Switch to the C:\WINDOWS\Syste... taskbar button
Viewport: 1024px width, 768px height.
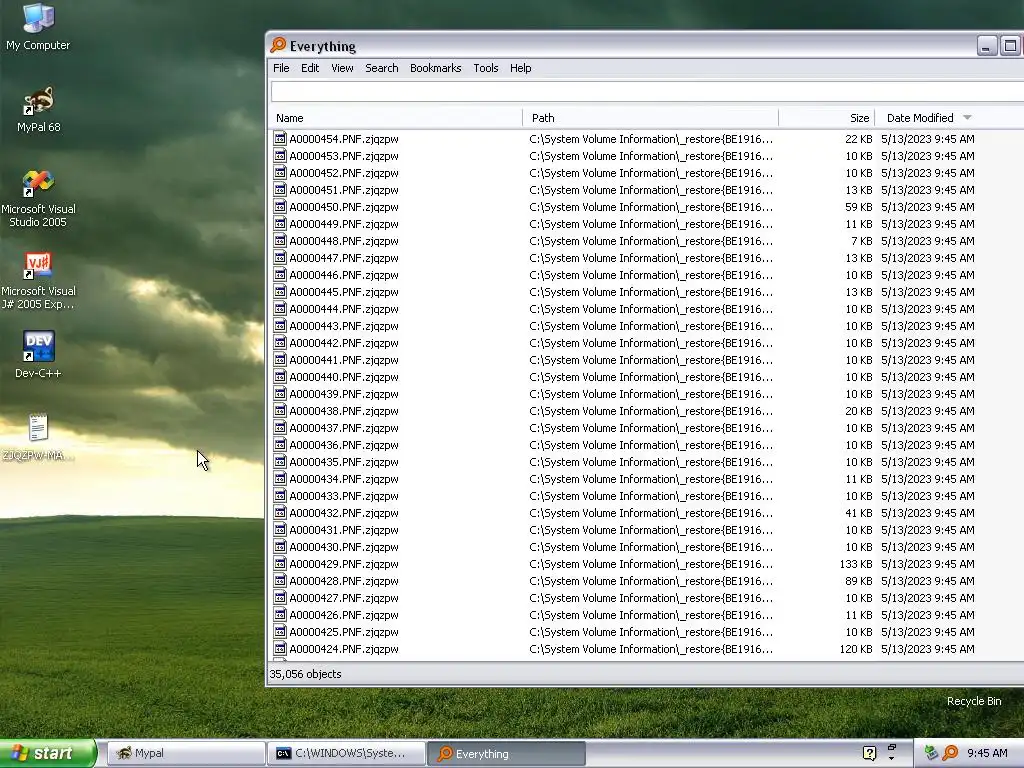tap(346, 753)
